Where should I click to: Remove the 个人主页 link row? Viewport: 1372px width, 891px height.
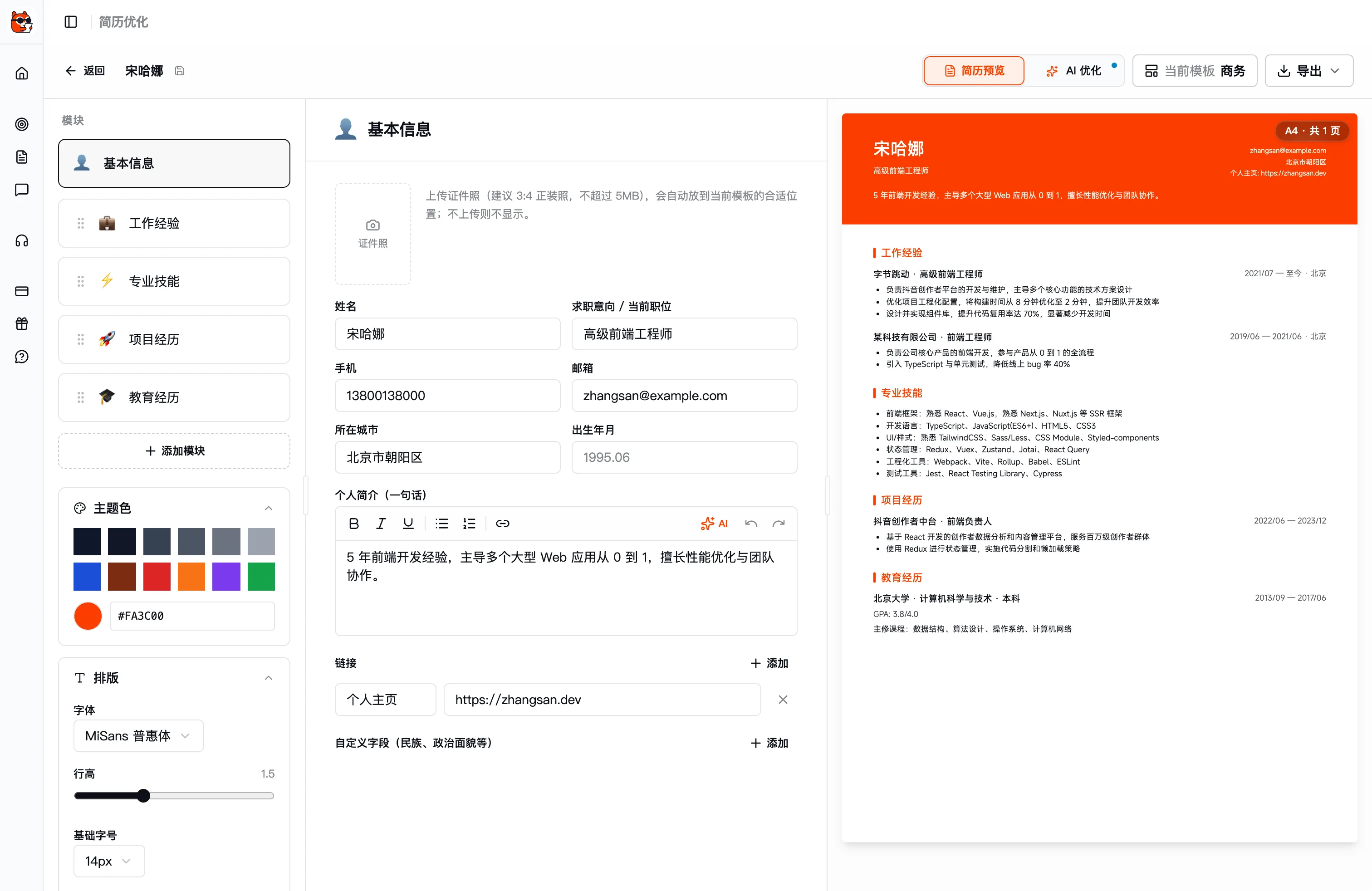[x=783, y=700]
